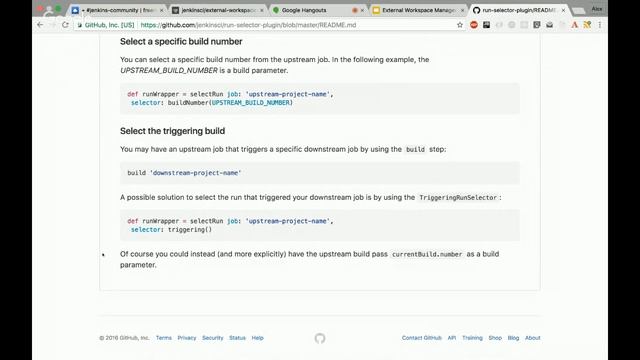Open the Chrome three-dot menu
Viewport: 640px width, 360px height.
pos(600,25)
